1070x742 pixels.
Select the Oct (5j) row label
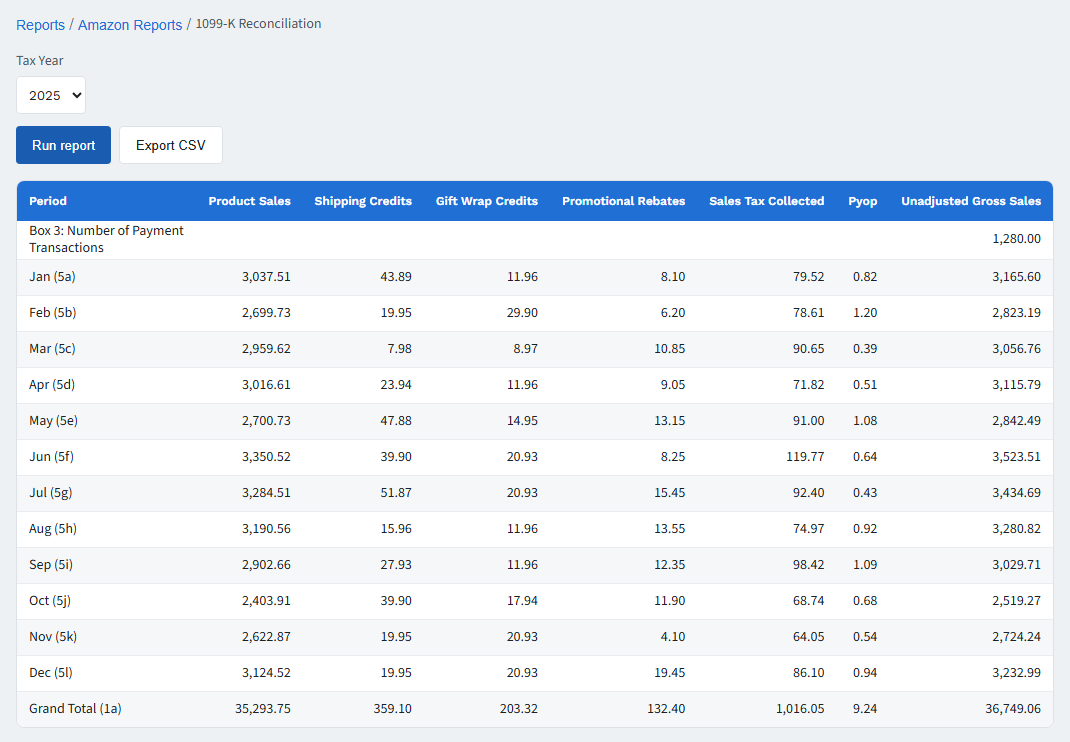[x=50, y=601]
